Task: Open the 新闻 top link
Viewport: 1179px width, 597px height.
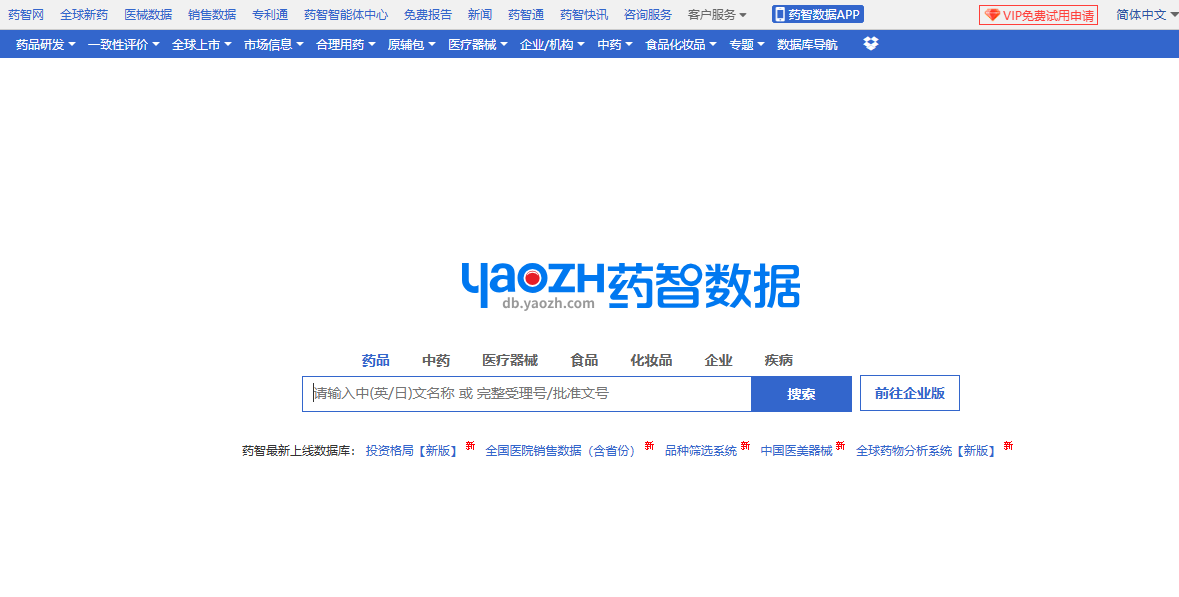Action: pyautogui.click(x=480, y=15)
